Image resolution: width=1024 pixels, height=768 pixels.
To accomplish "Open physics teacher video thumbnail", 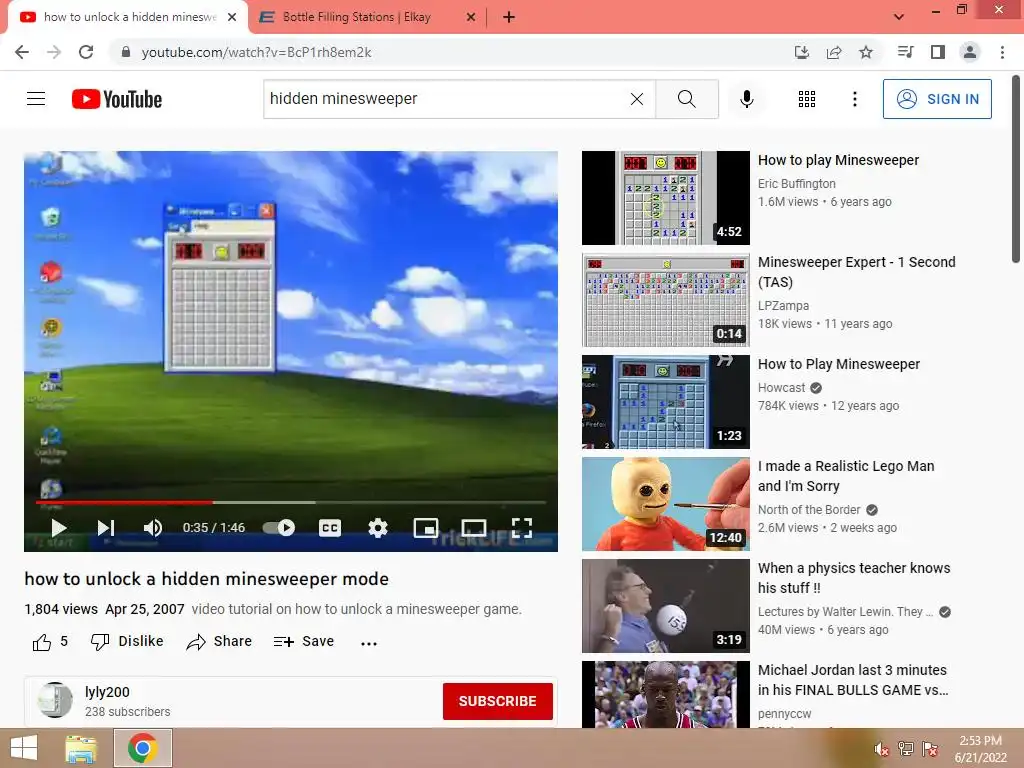I will [665, 605].
